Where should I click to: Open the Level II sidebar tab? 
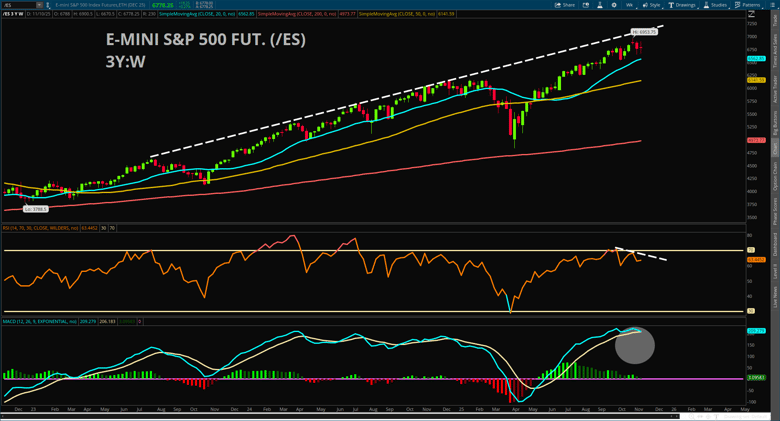click(775, 271)
